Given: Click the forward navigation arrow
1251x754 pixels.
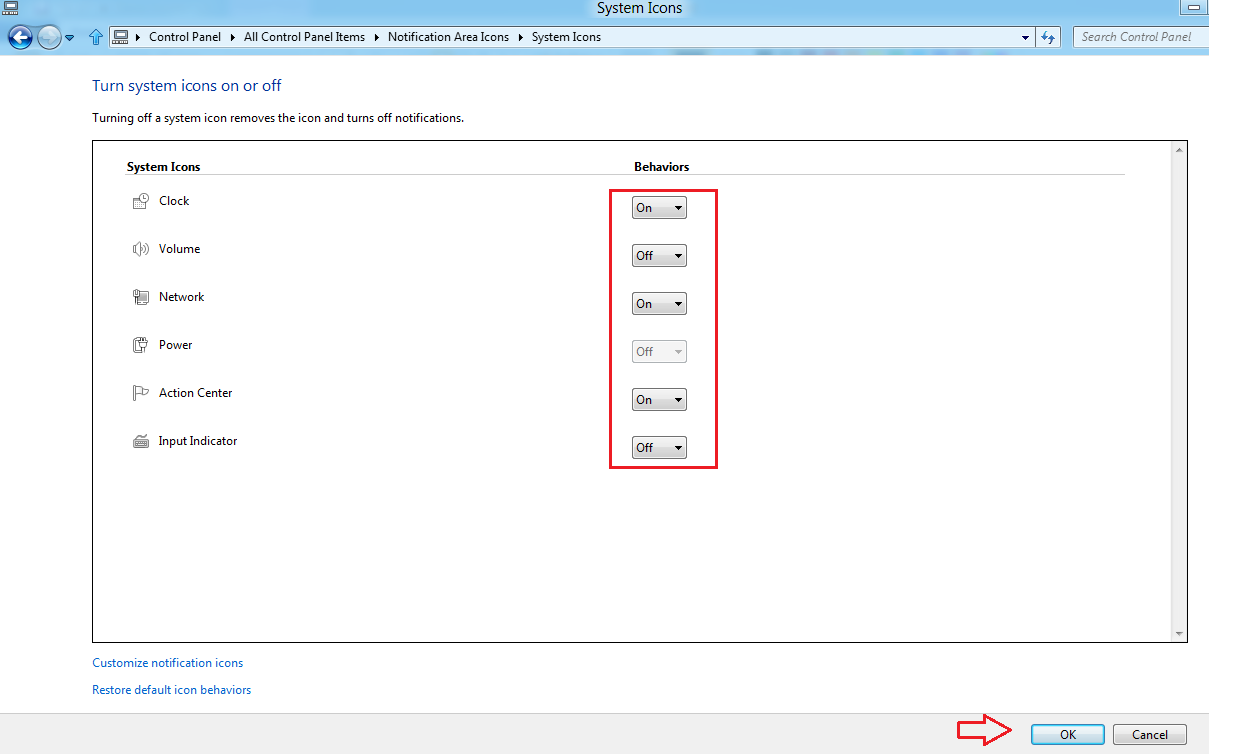Looking at the screenshot, I should click(x=47, y=37).
